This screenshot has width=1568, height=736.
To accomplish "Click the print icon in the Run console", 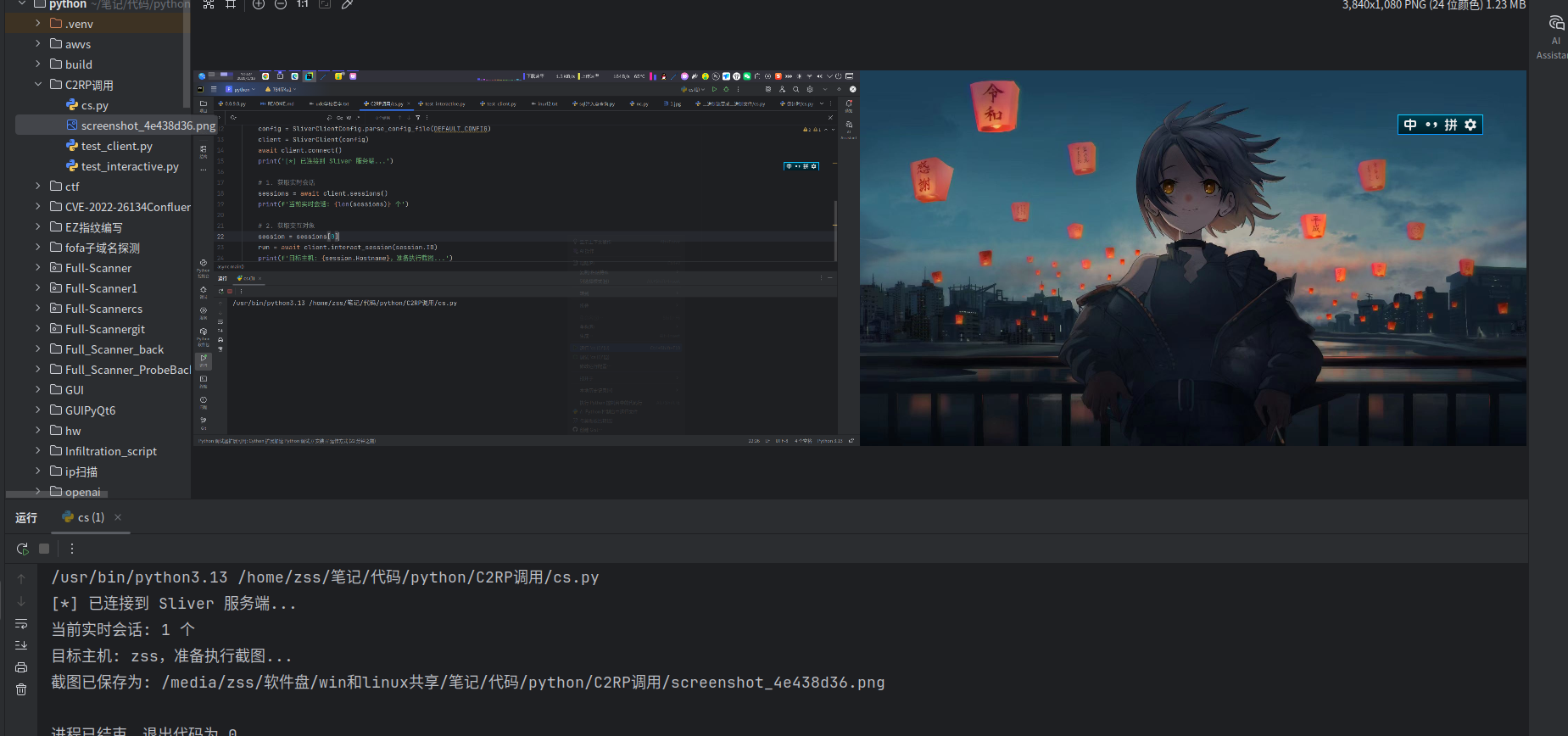I will point(21,667).
